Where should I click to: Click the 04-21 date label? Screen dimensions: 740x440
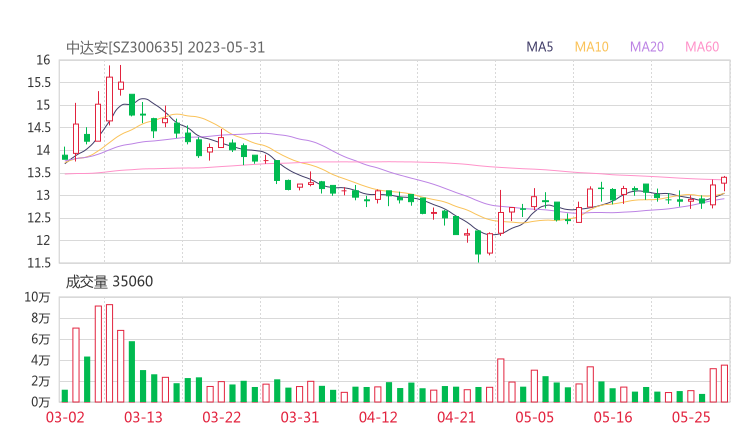click(x=456, y=417)
